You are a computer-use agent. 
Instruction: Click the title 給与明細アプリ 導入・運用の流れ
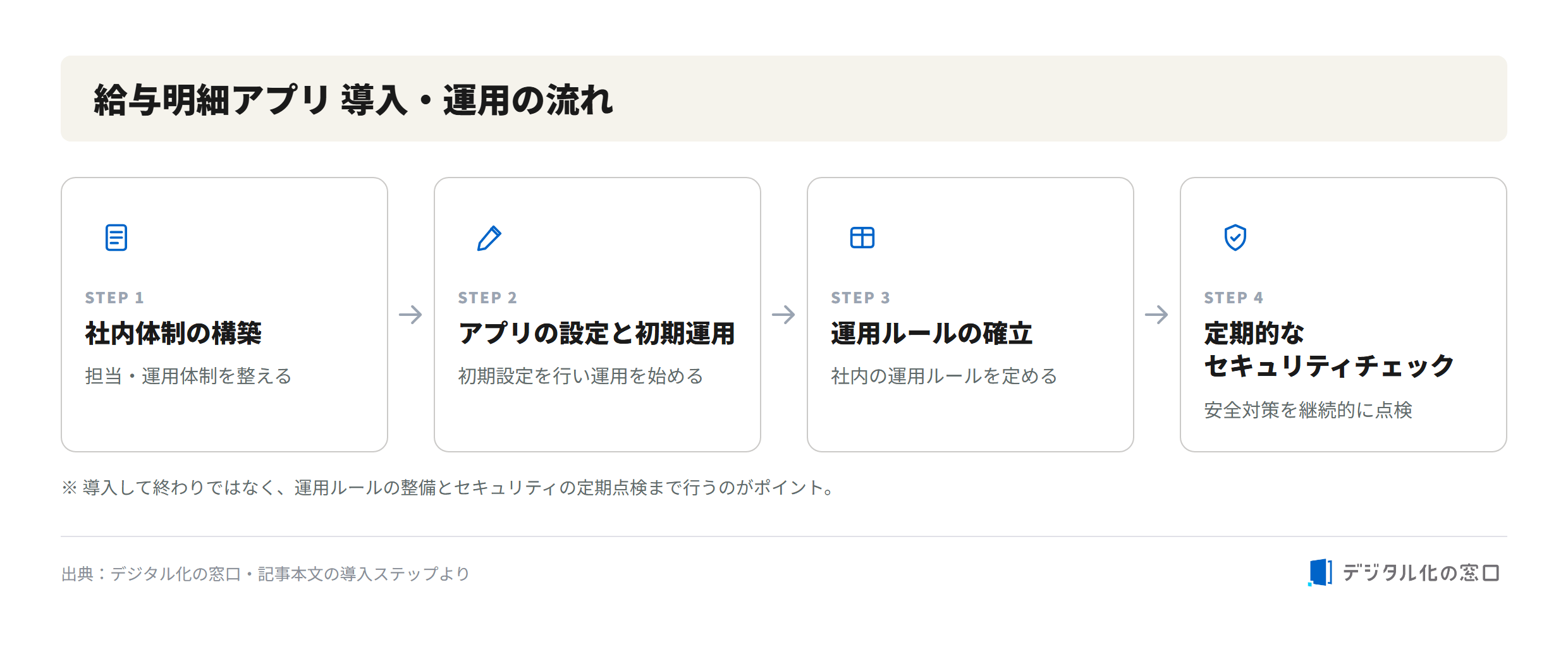(353, 100)
